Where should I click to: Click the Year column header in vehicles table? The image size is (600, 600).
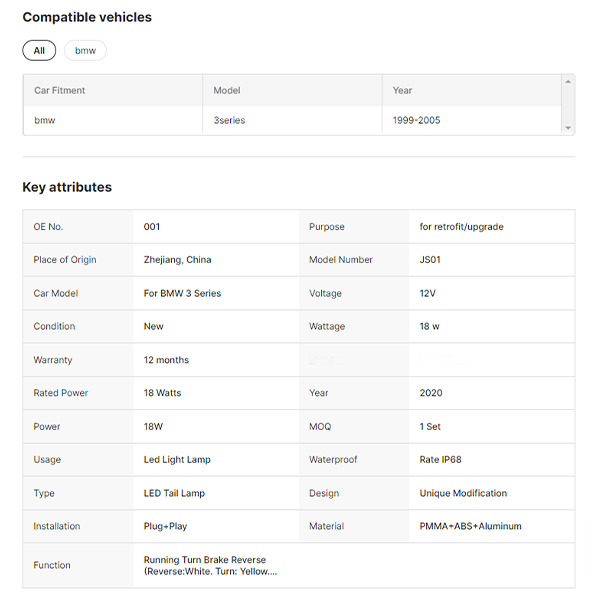coord(402,90)
